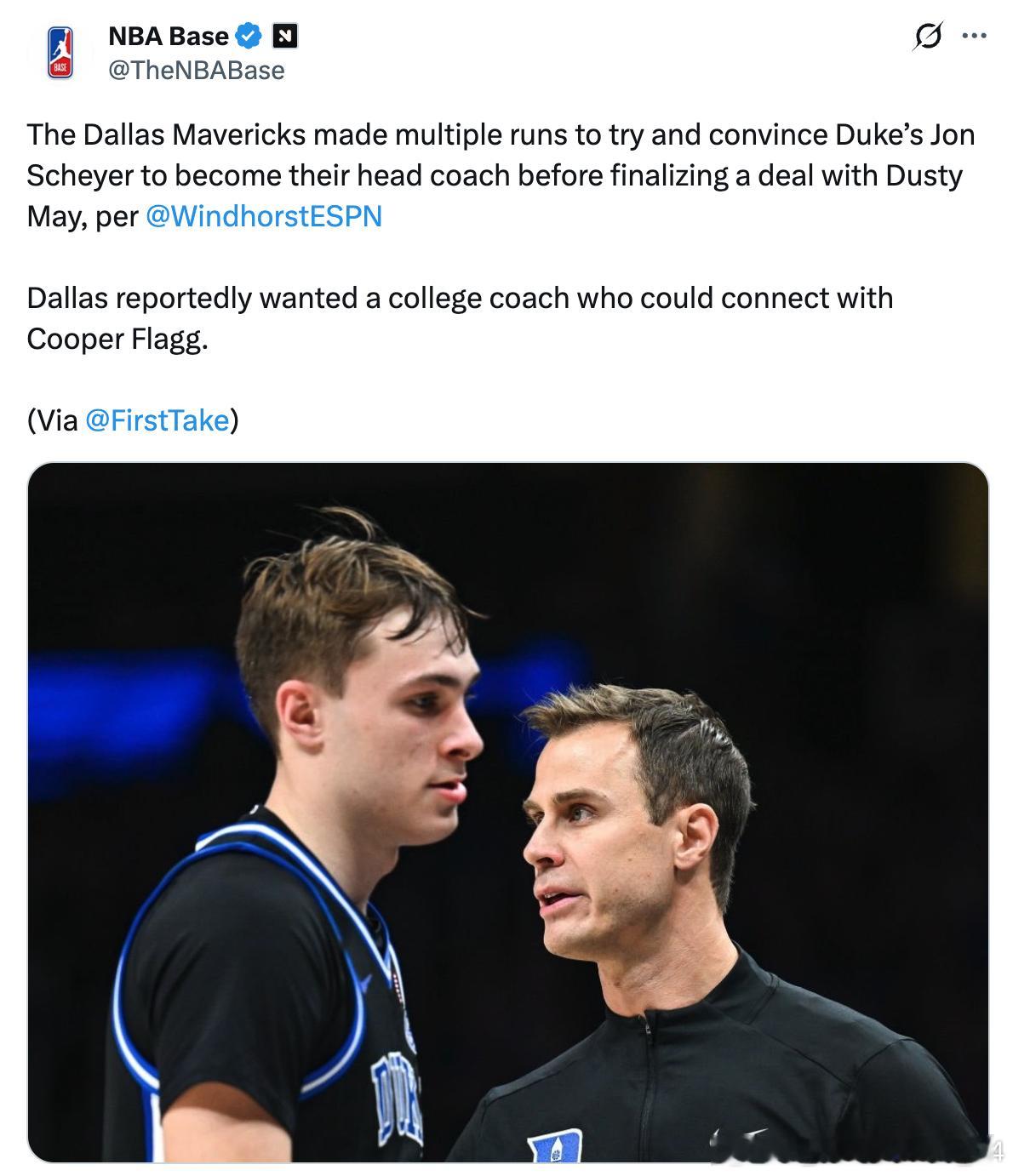Open the @FirstTake mention link
Viewport: 1013px width, 1176px height.
click(157, 420)
